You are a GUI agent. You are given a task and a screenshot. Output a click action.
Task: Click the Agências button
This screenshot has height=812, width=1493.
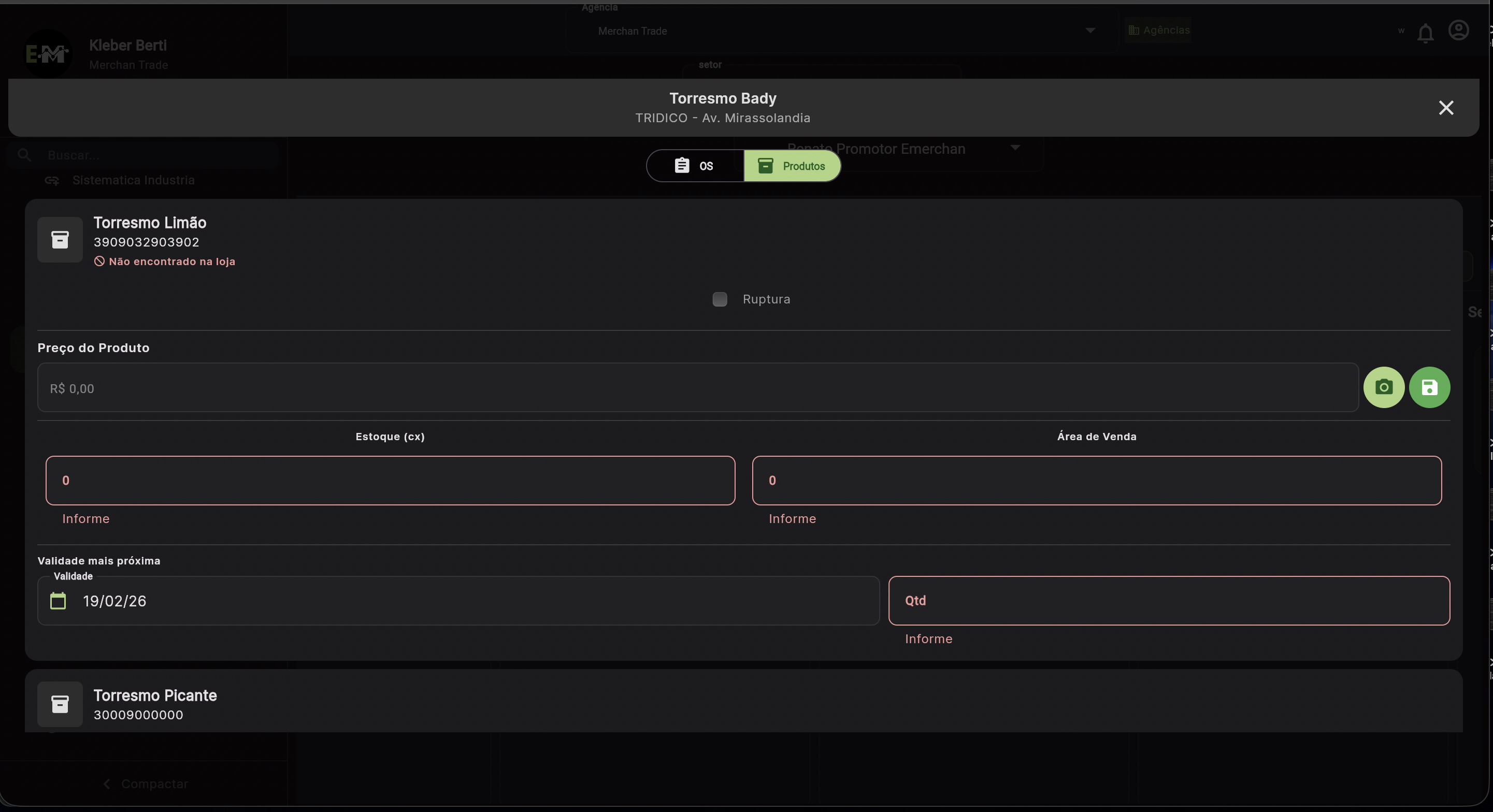(x=1158, y=30)
